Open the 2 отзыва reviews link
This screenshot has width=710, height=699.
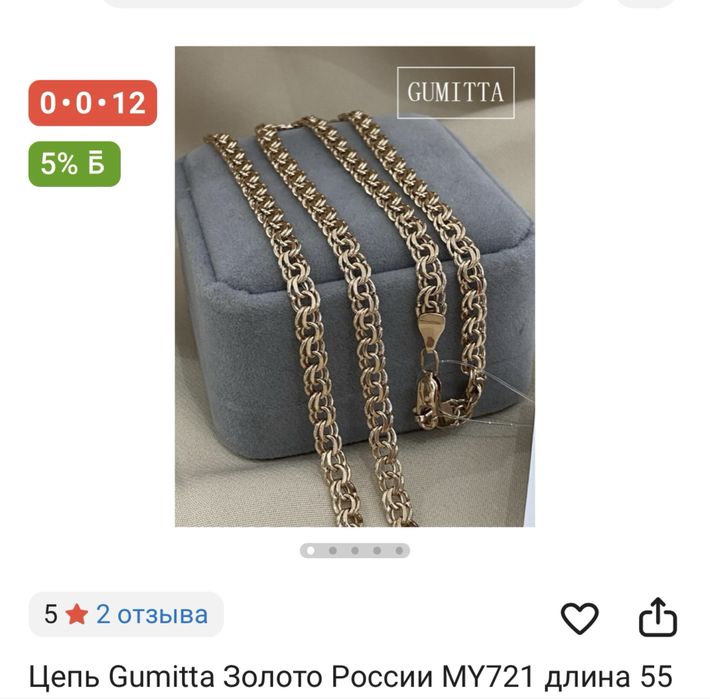pyautogui.click(x=152, y=615)
